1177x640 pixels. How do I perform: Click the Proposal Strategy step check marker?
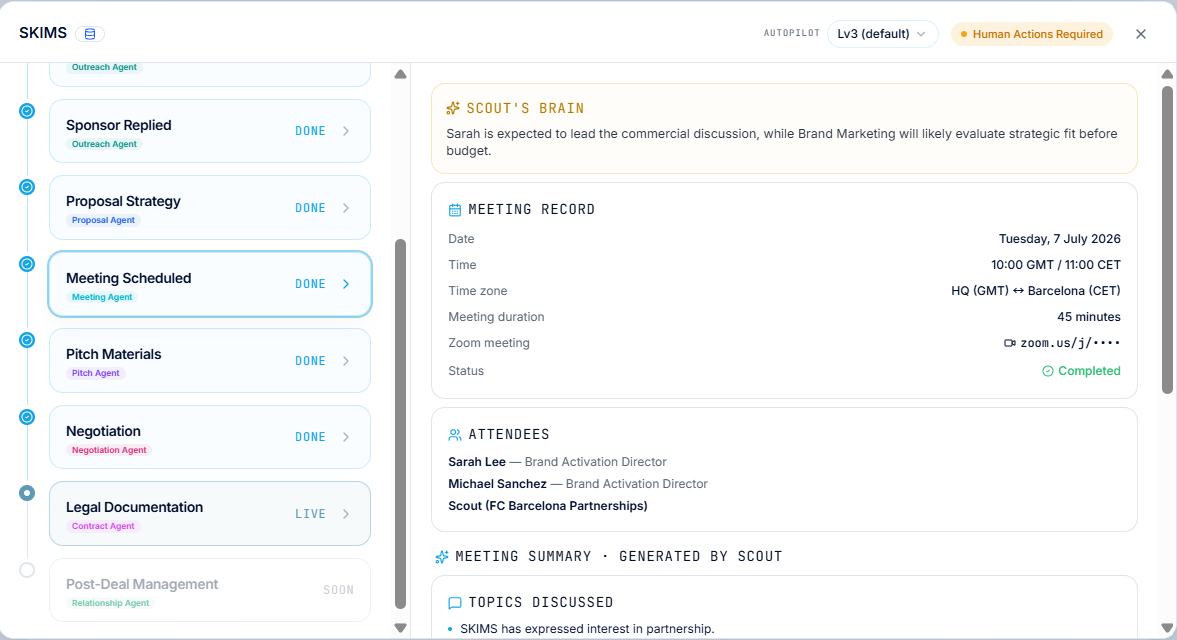[x=27, y=187]
